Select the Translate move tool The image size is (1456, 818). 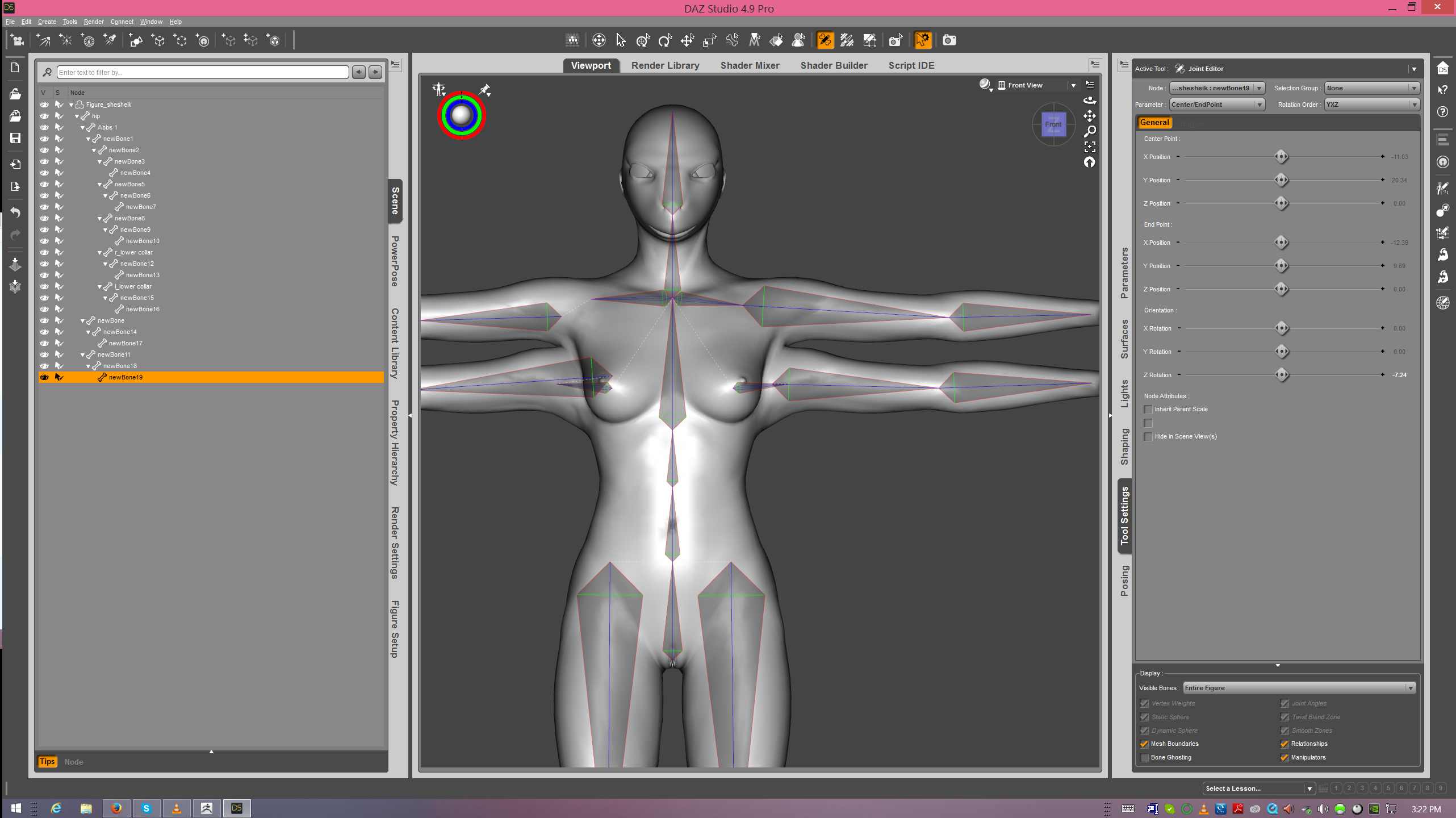[x=687, y=40]
